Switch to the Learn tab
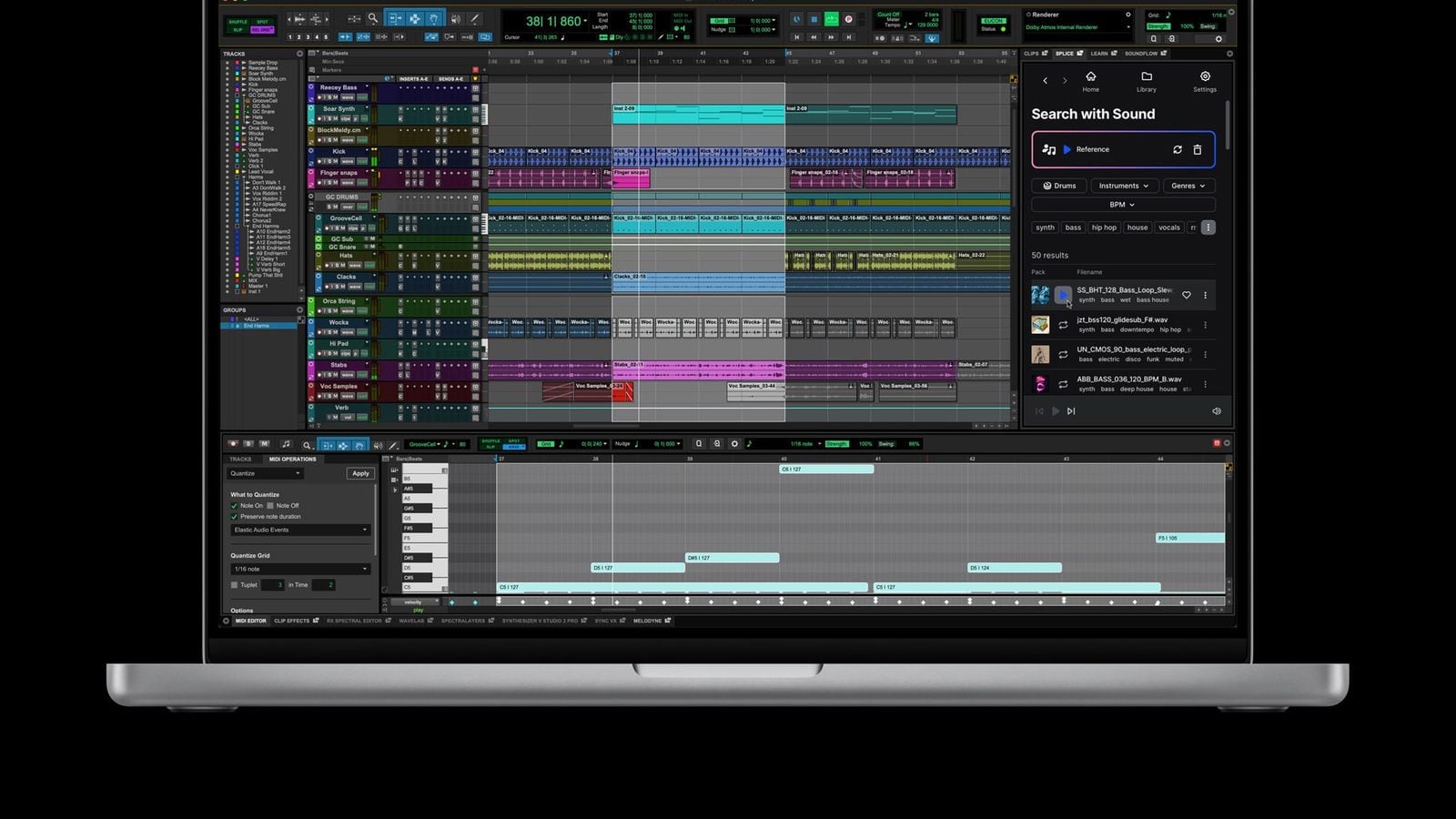This screenshot has width=1456, height=819. (1104, 54)
